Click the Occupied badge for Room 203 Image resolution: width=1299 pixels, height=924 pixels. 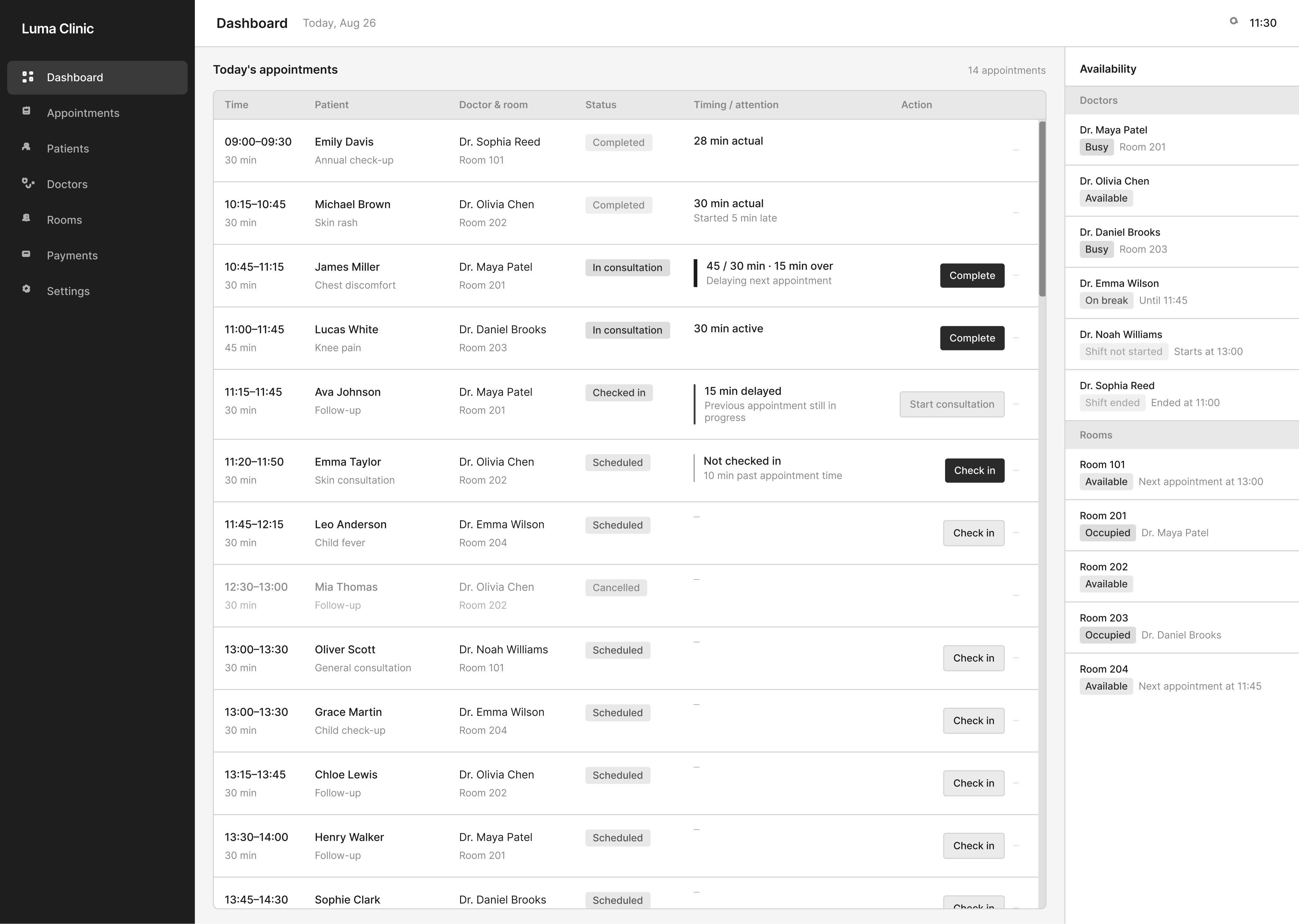1107,635
